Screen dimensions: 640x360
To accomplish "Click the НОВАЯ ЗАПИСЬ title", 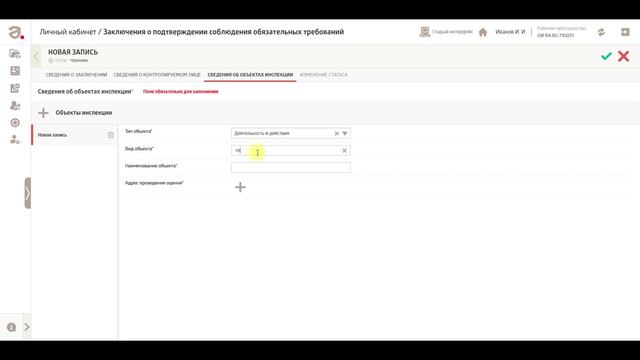I will pyautogui.click(x=73, y=52).
